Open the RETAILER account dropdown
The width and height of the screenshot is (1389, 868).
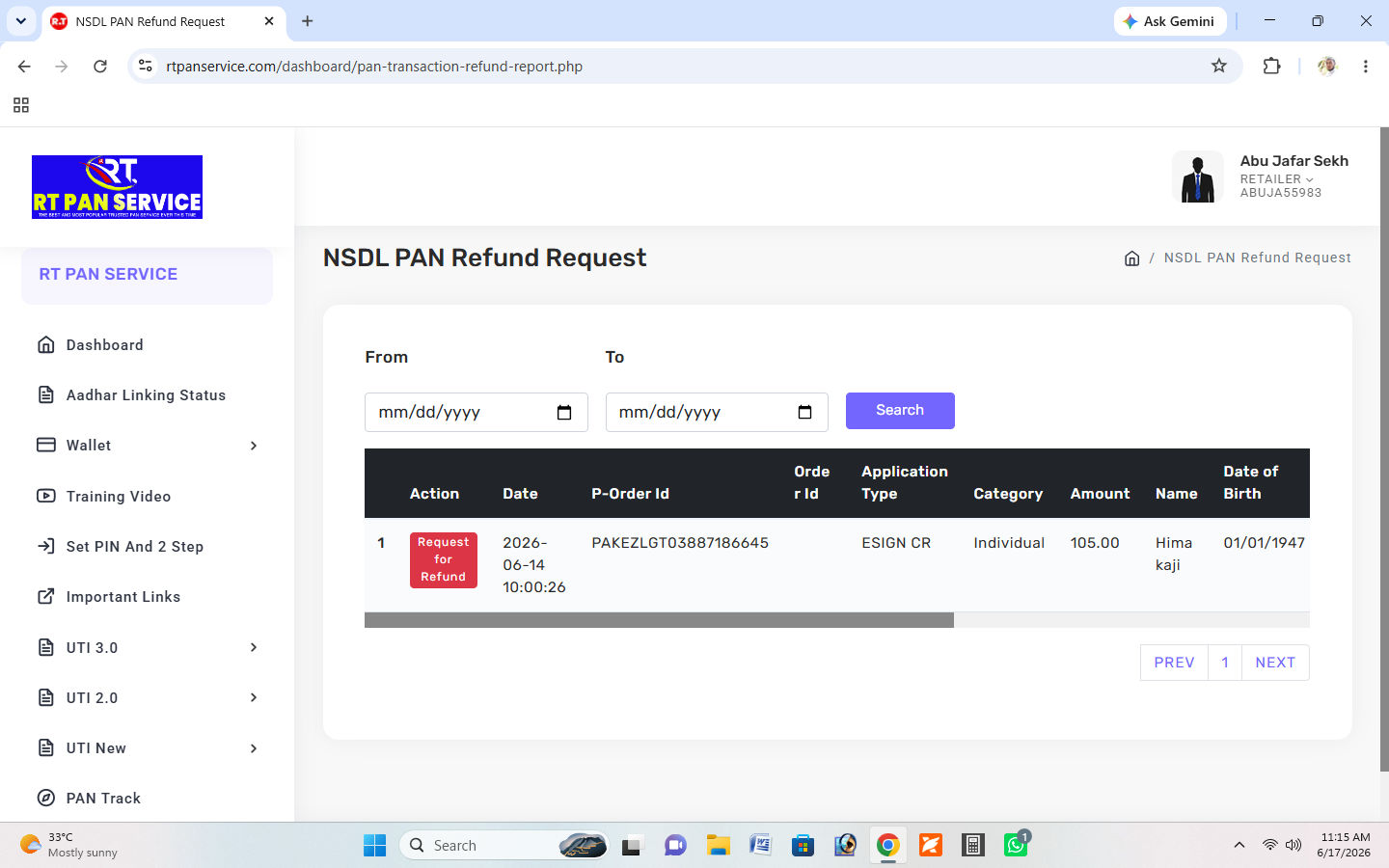[x=1277, y=179]
